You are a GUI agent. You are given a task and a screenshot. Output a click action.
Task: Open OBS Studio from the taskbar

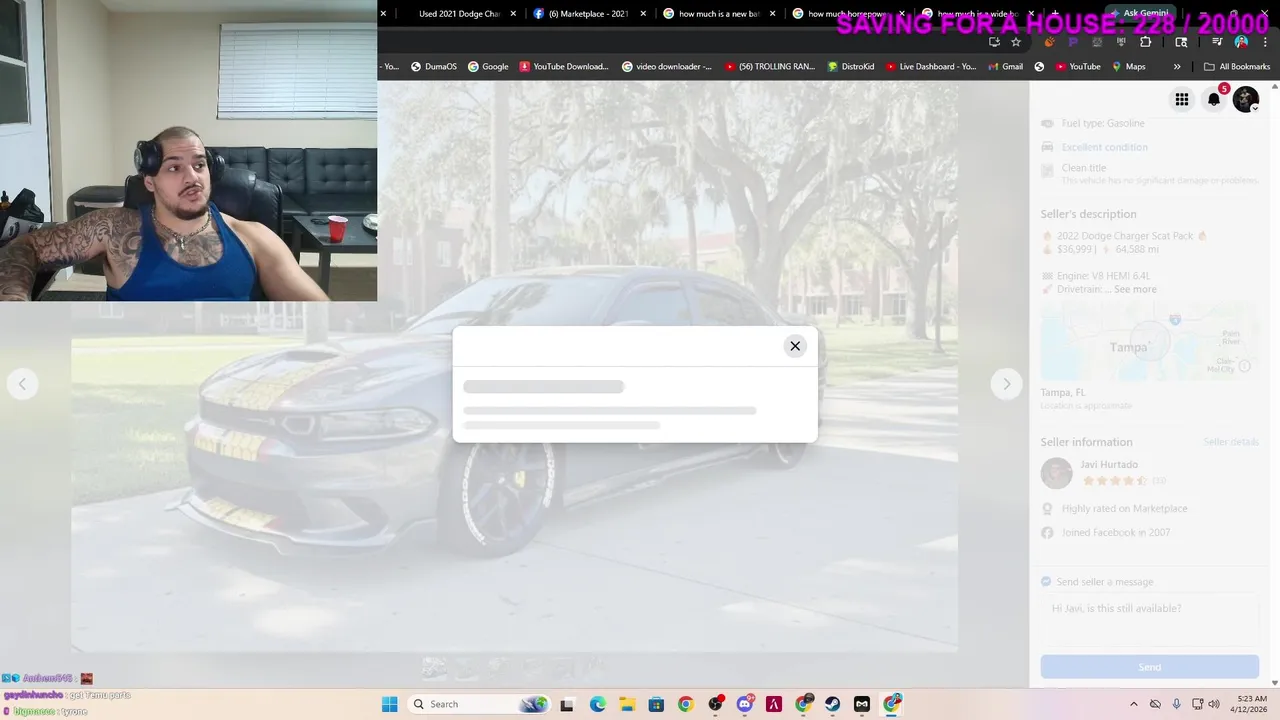pyautogui.click(x=715, y=704)
